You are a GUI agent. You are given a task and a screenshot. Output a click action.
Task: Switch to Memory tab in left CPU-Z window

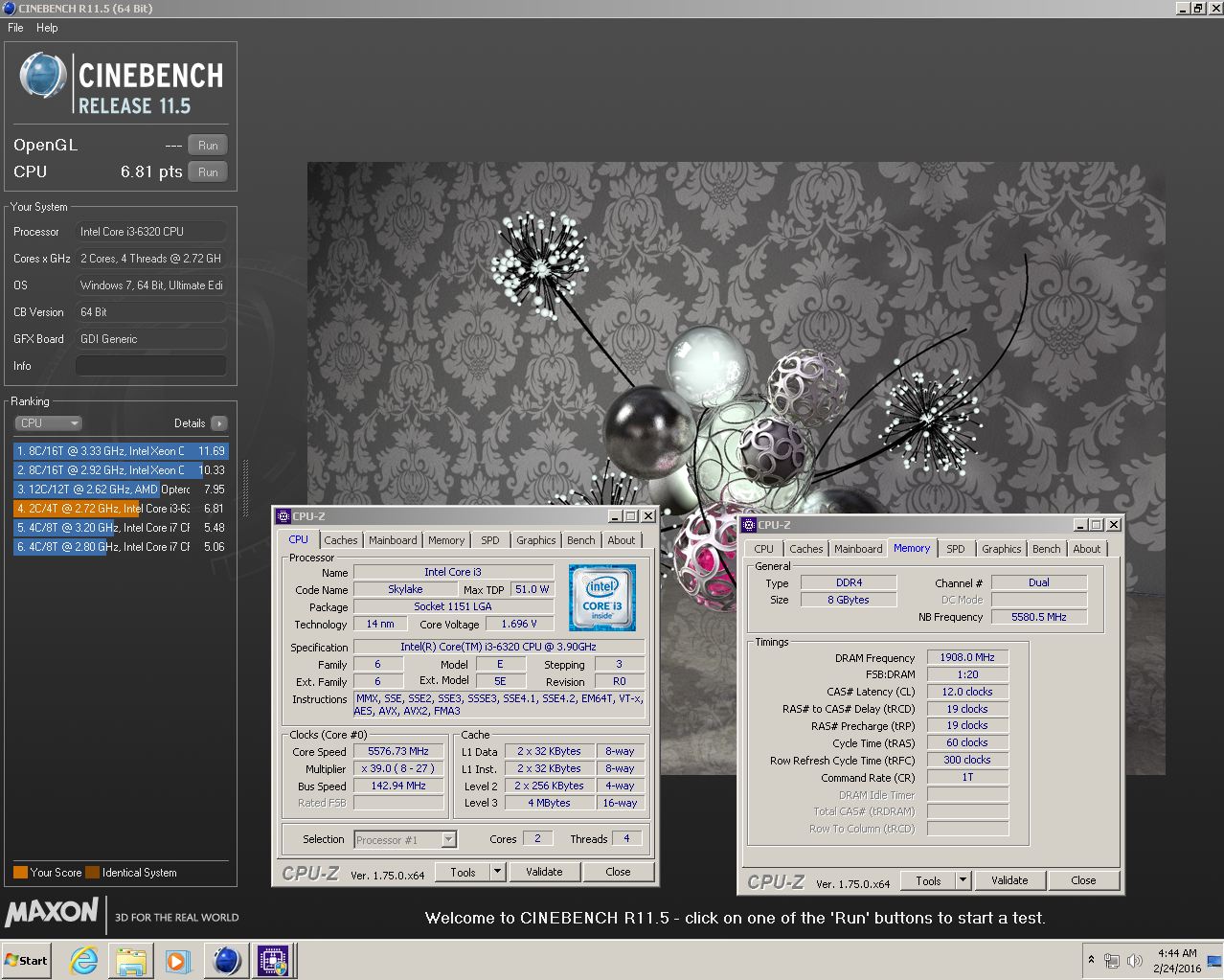(x=446, y=540)
